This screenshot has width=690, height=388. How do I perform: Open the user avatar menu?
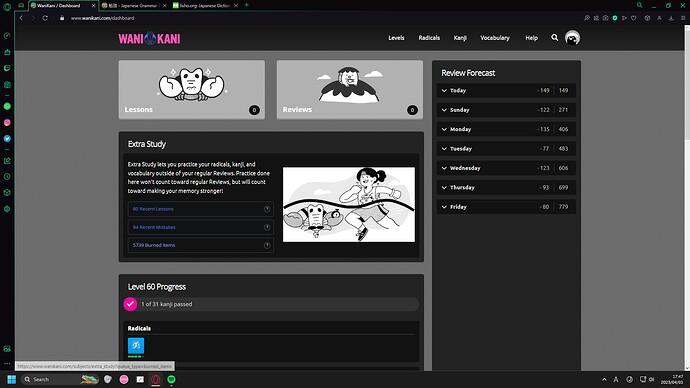click(572, 38)
